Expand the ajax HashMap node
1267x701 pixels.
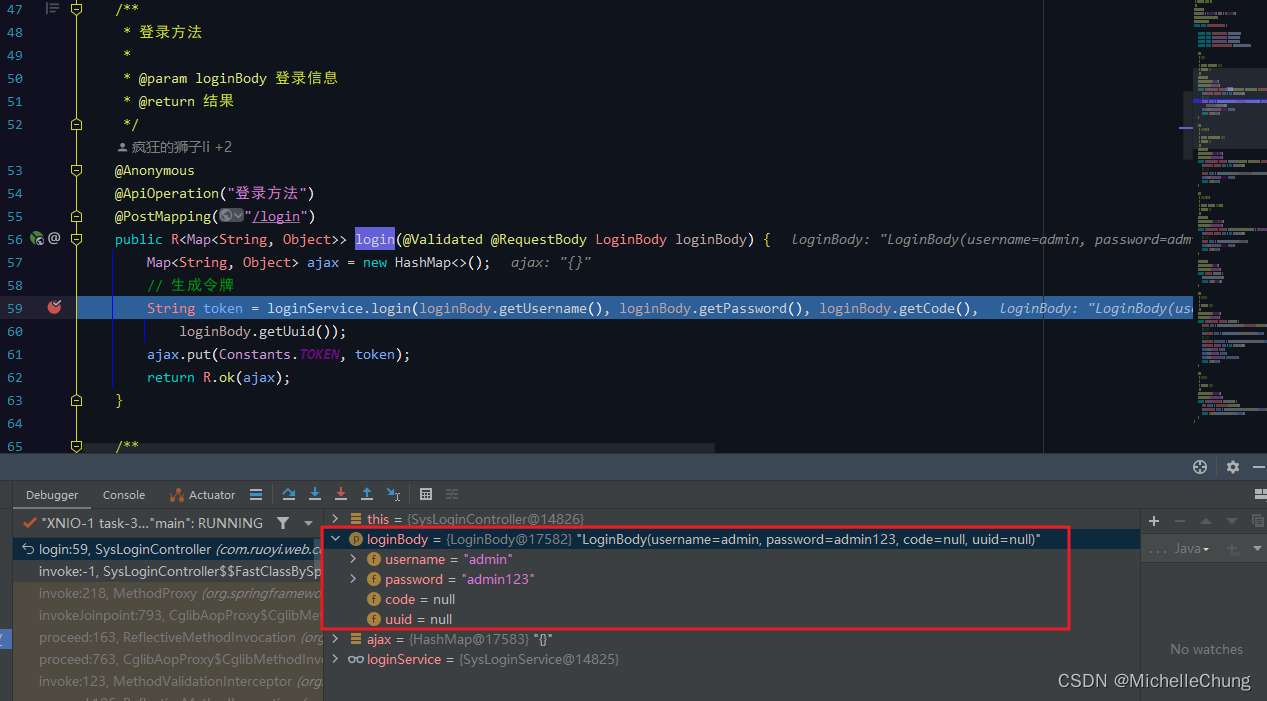[336, 639]
